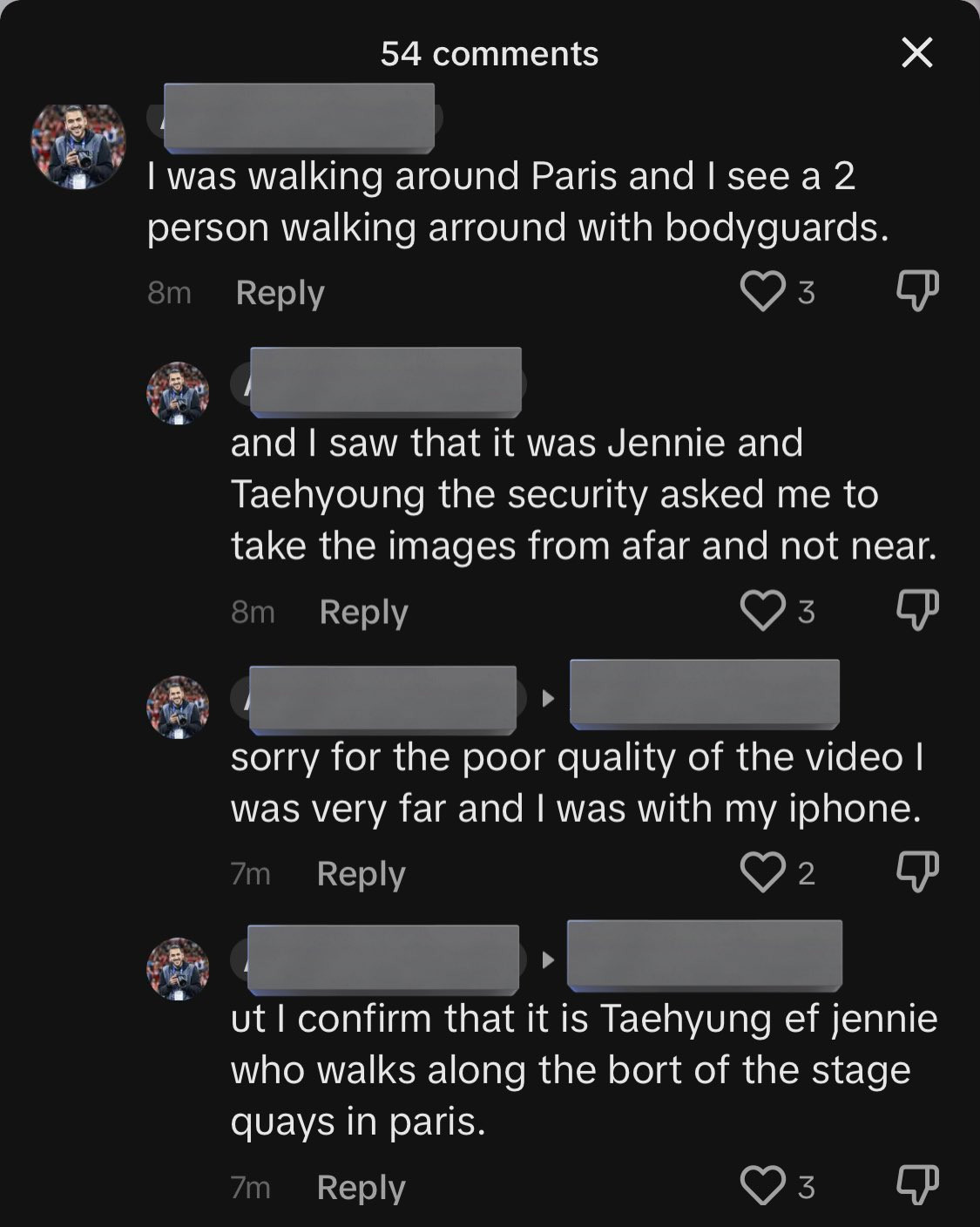Dislike the 'Jennie and Taehyoung' security comment

(x=917, y=610)
